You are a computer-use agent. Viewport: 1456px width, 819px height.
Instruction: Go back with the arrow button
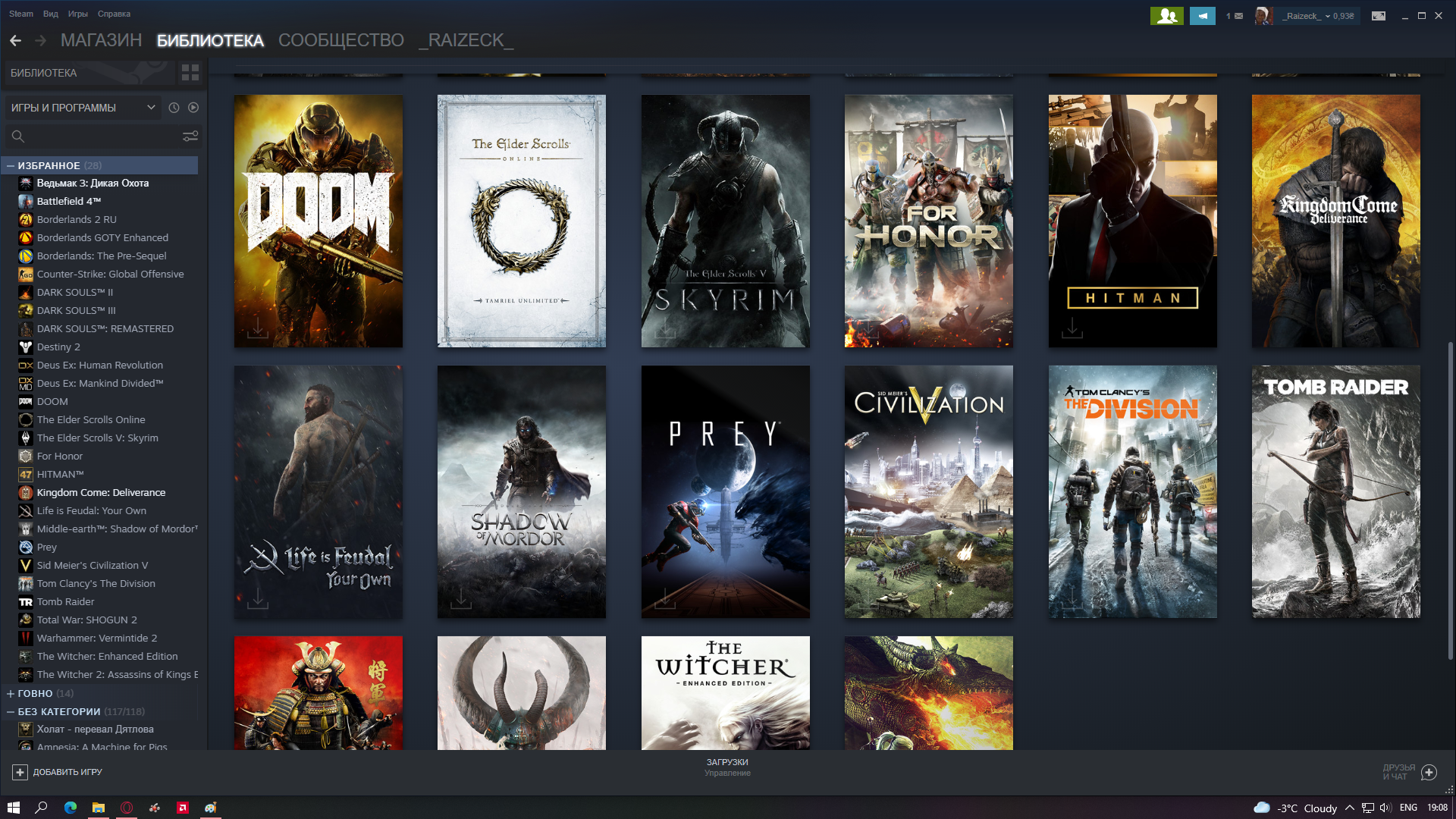click(x=15, y=40)
